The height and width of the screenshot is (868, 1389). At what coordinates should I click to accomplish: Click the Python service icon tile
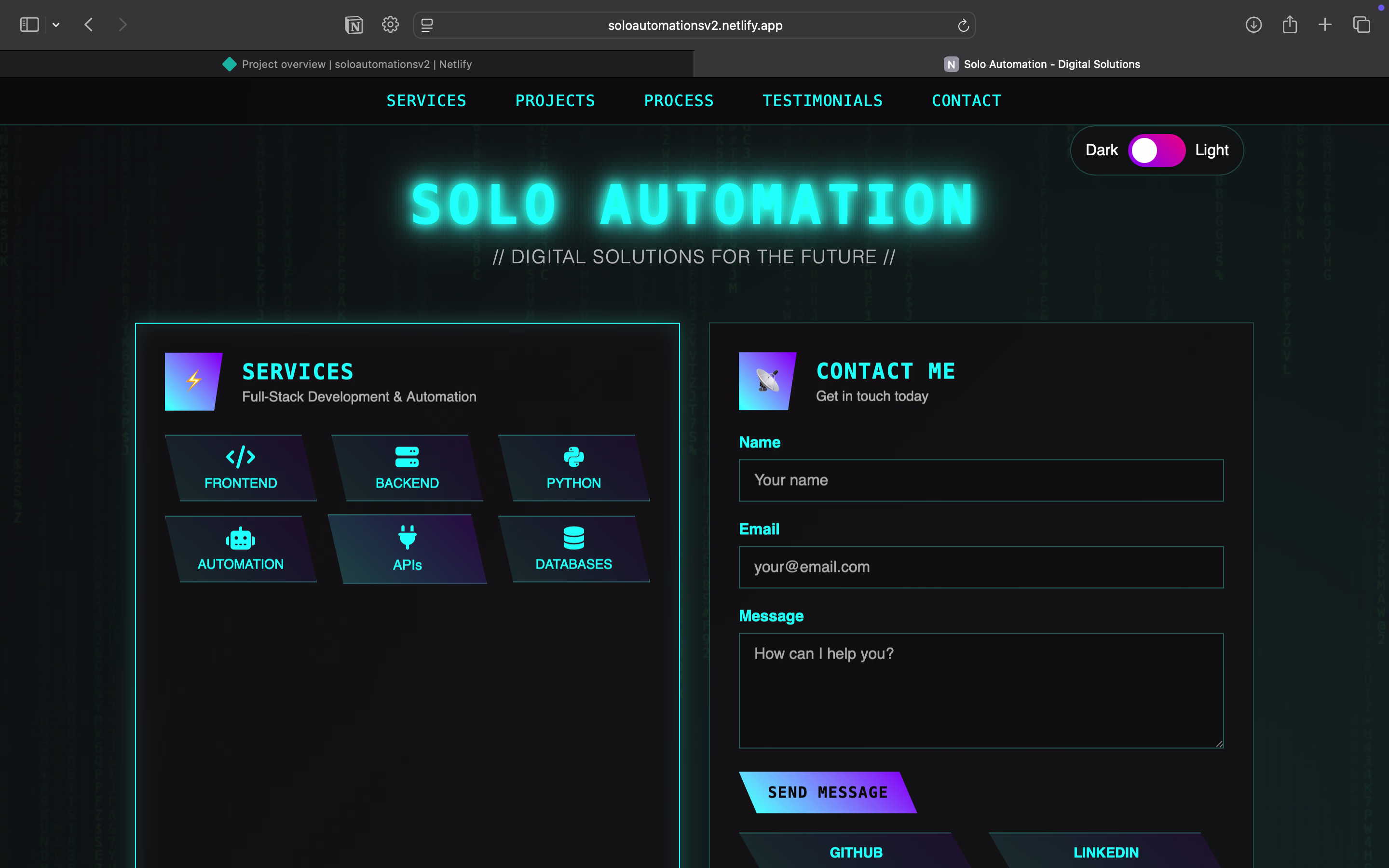pyautogui.click(x=573, y=468)
